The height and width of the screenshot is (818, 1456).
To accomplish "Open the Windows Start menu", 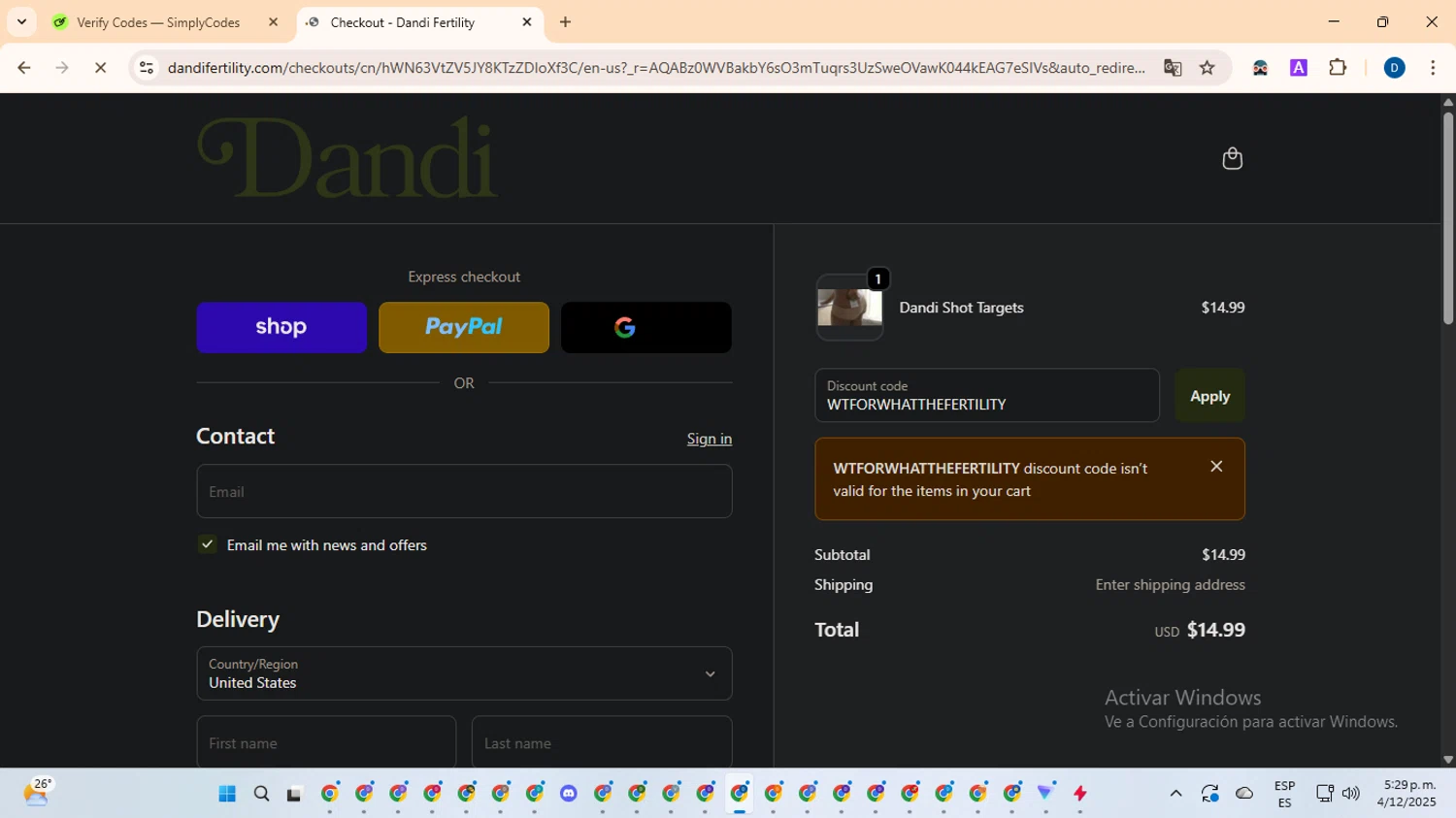I will pyautogui.click(x=227, y=794).
